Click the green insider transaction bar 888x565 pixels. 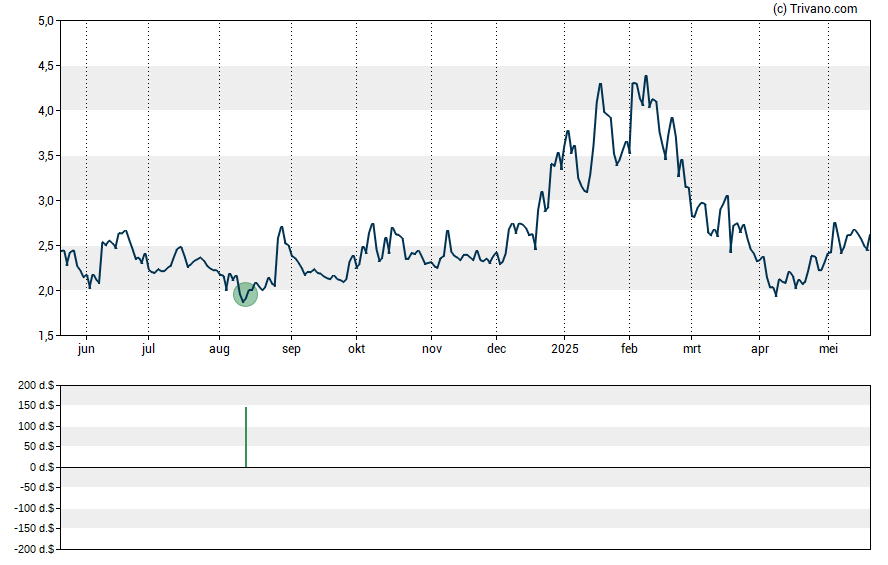(246, 437)
